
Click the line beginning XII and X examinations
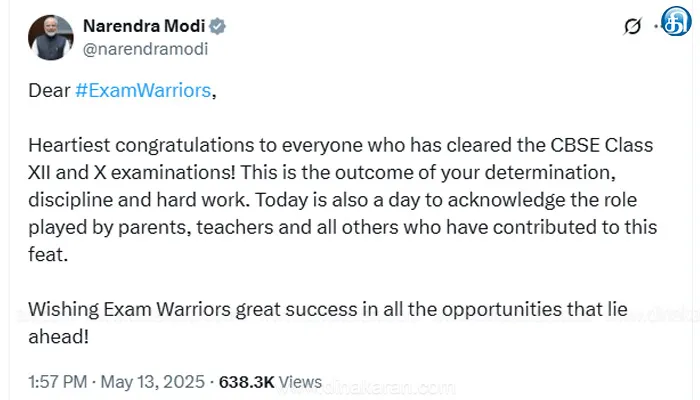(322, 172)
